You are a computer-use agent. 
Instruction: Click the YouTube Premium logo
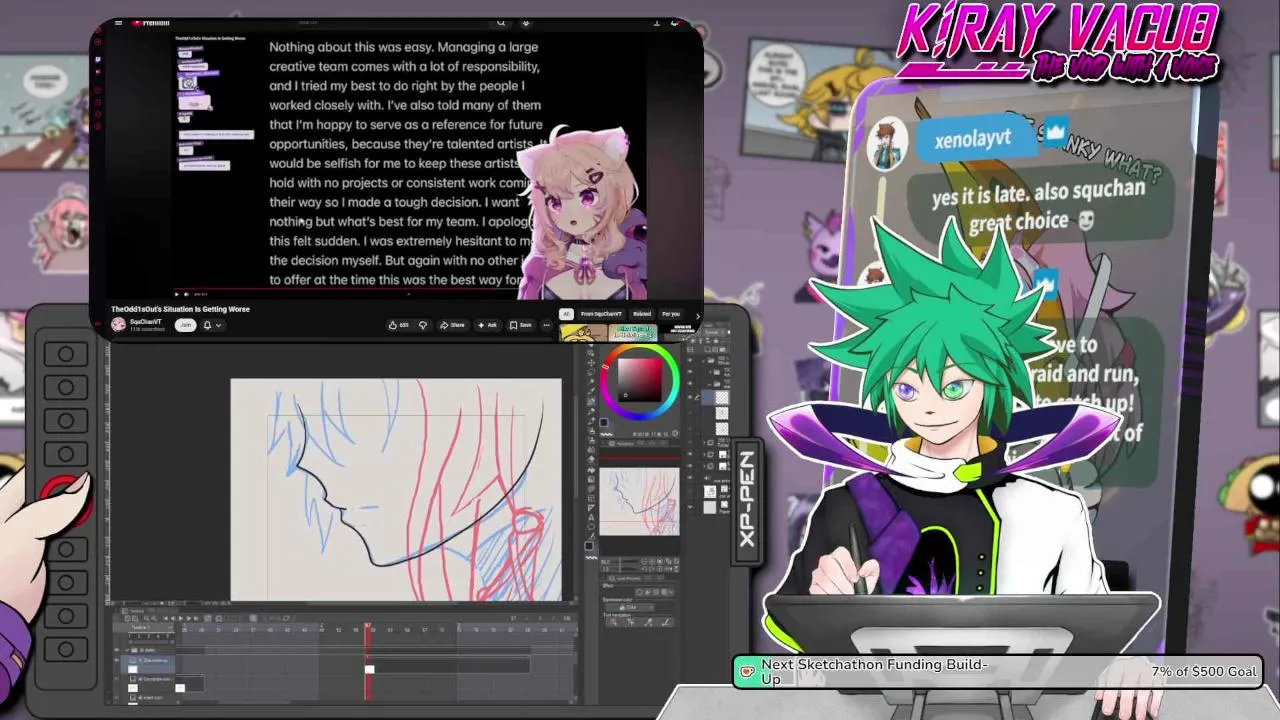click(x=152, y=22)
